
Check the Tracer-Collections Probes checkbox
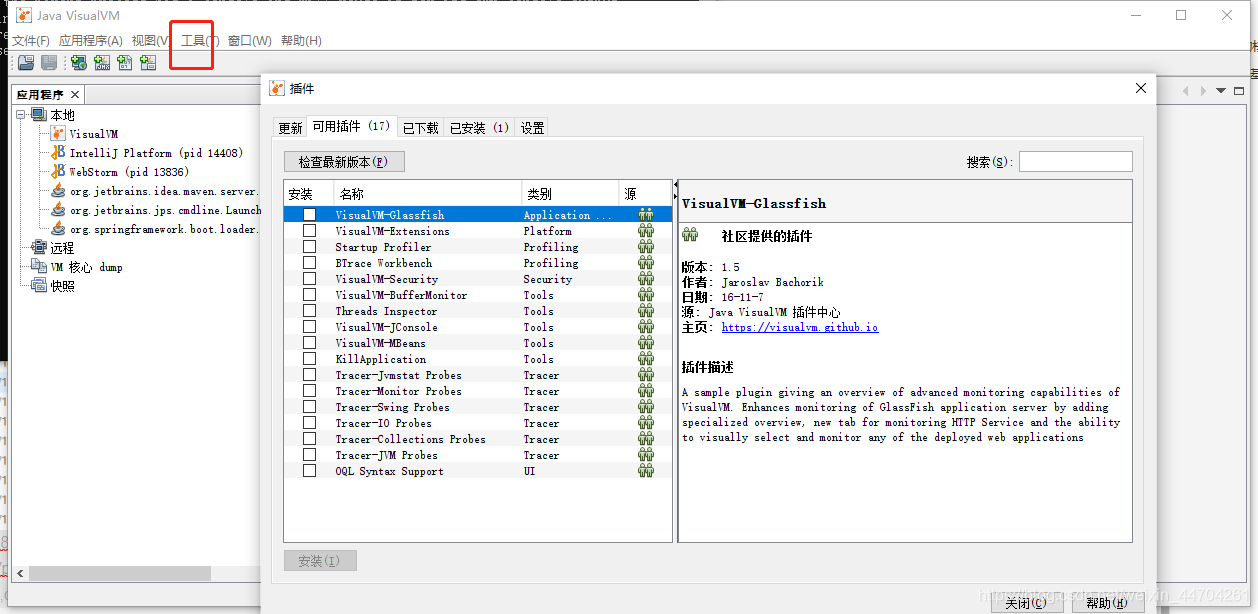pos(310,439)
